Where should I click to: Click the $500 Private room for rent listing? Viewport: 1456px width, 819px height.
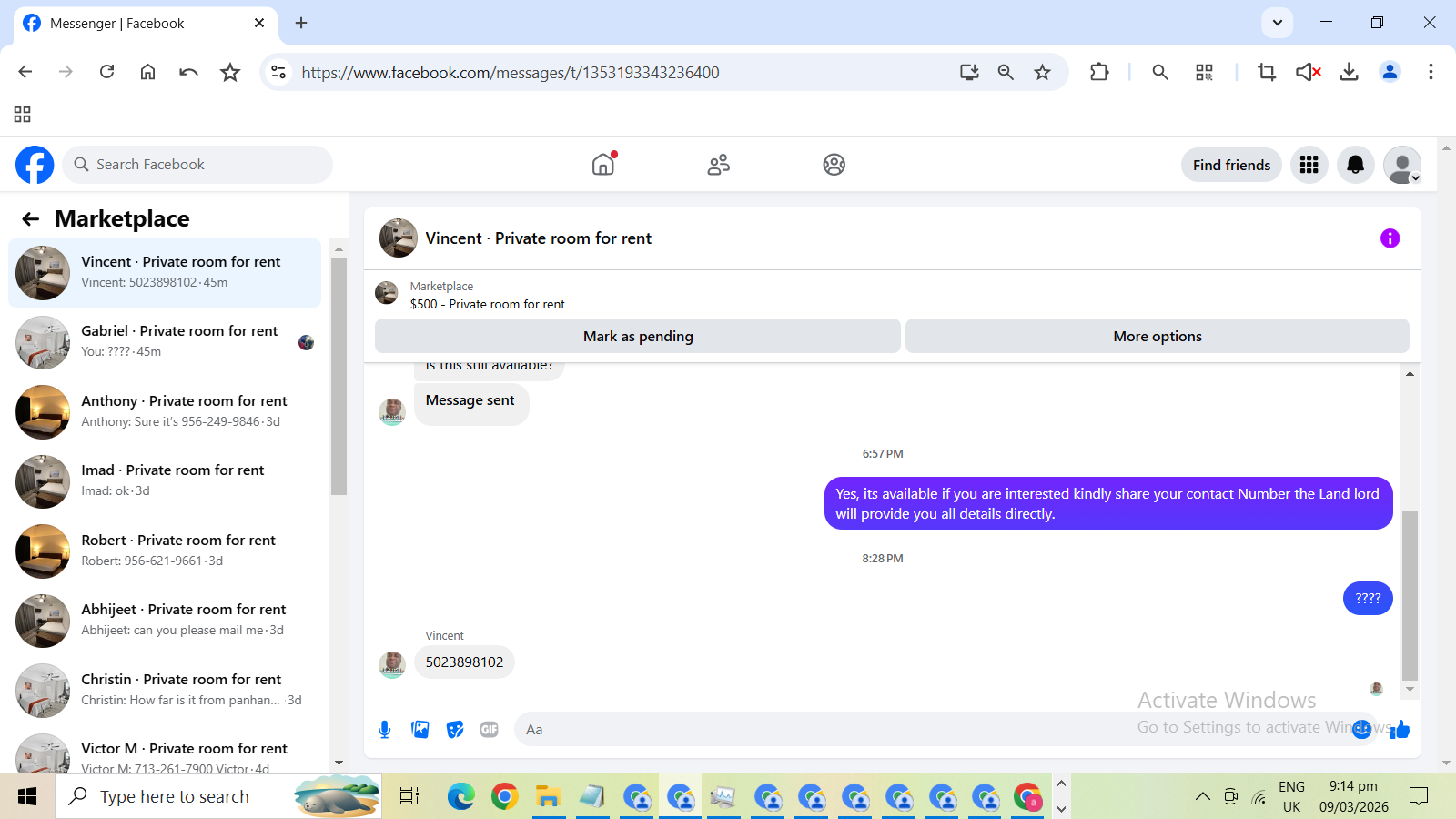pyautogui.click(x=487, y=304)
